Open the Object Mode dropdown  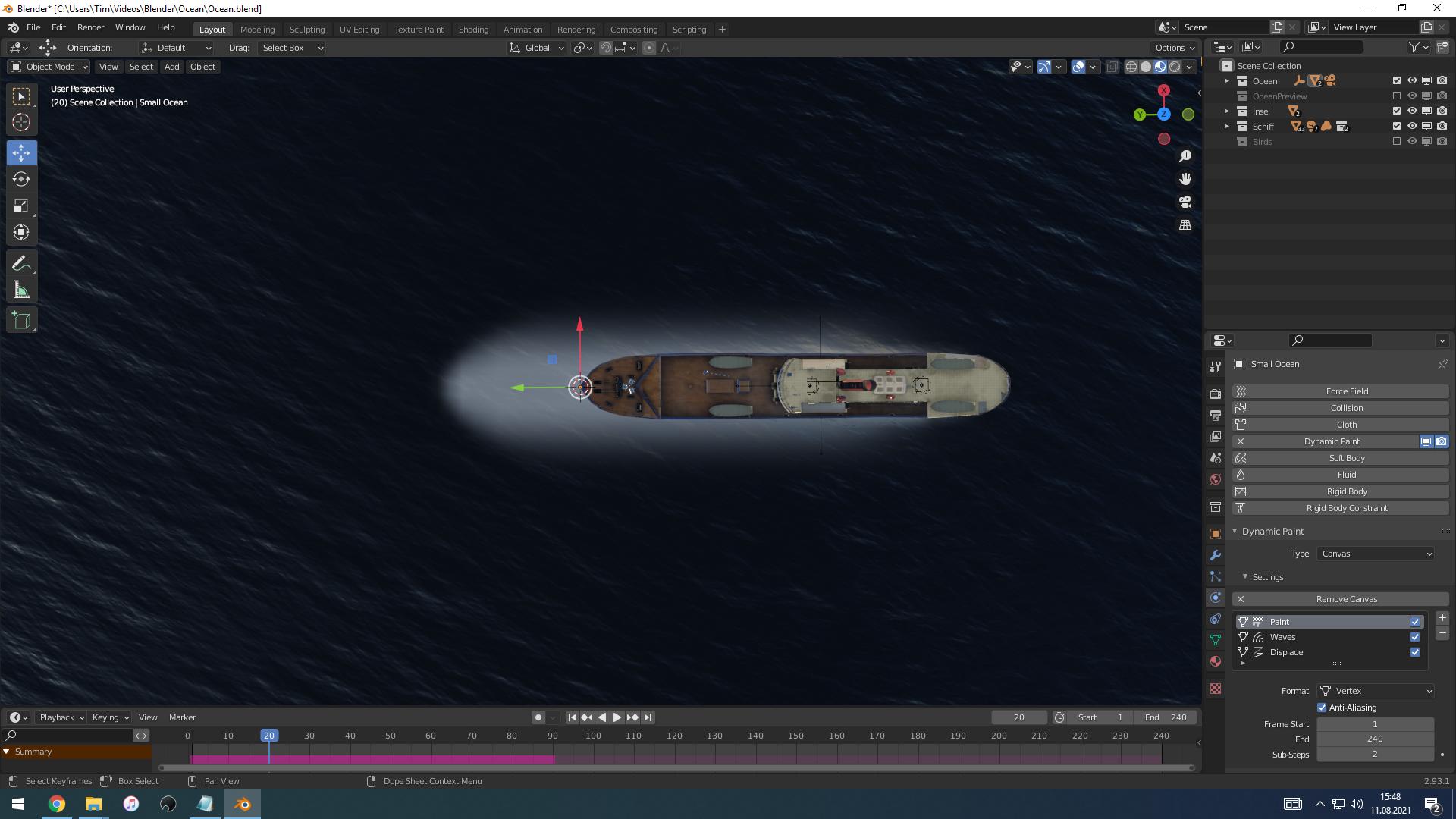[49, 67]
